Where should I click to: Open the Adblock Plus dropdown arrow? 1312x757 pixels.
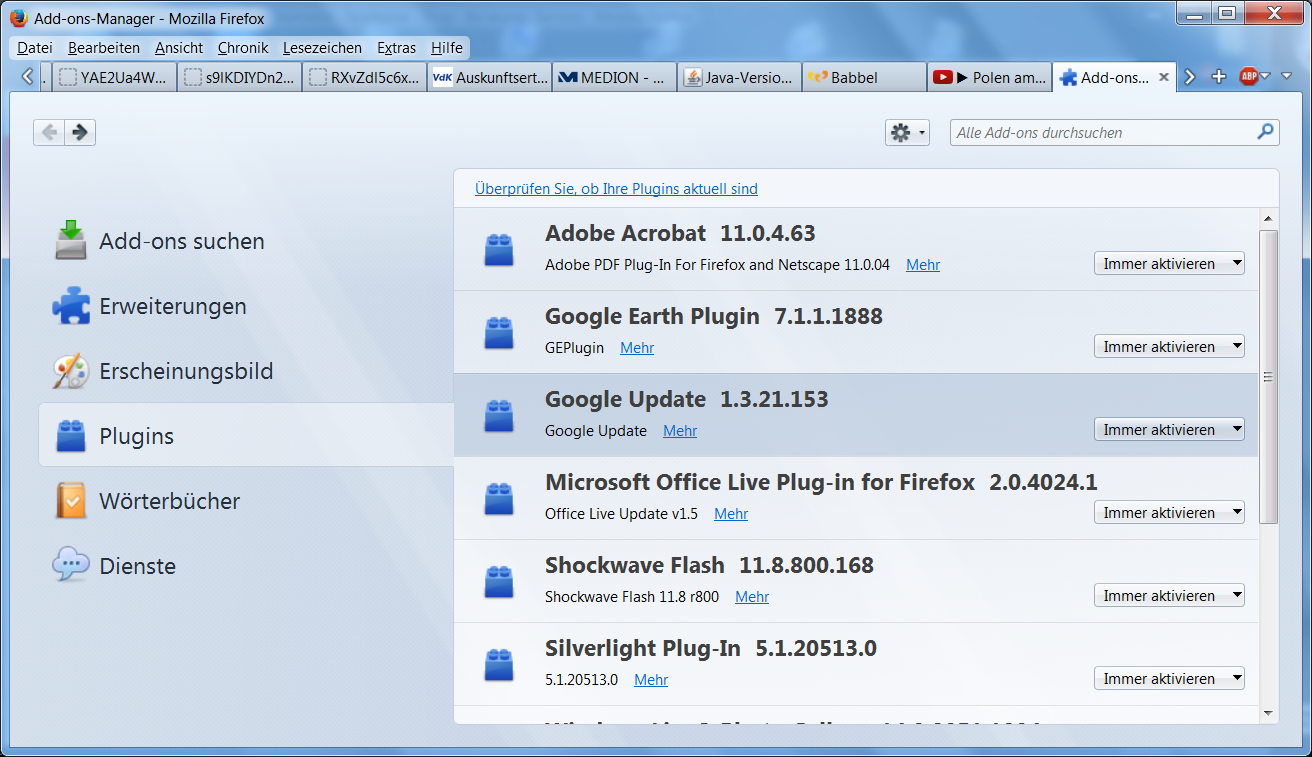pos(1265,77)
